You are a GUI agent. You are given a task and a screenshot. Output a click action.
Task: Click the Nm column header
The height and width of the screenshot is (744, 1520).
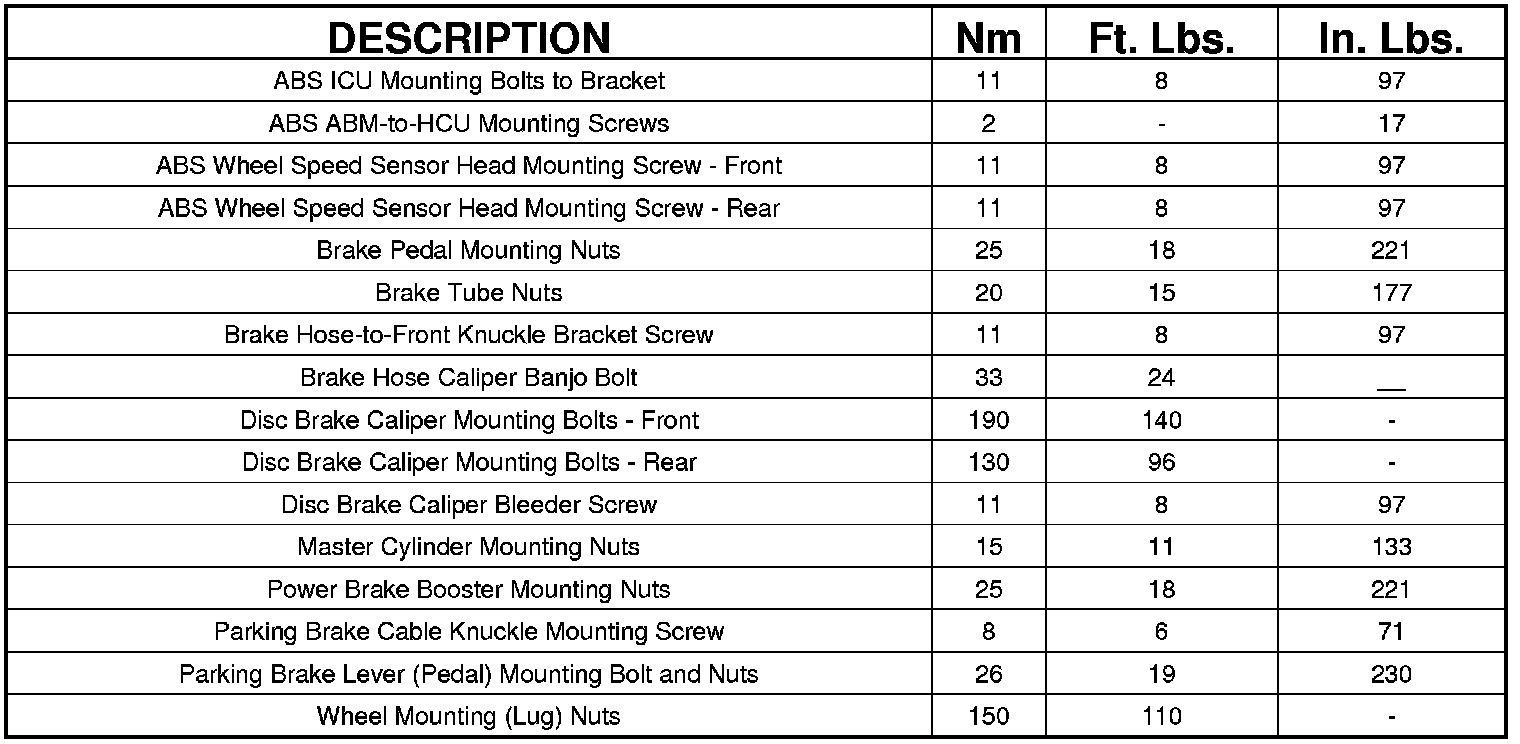(988, 38)
